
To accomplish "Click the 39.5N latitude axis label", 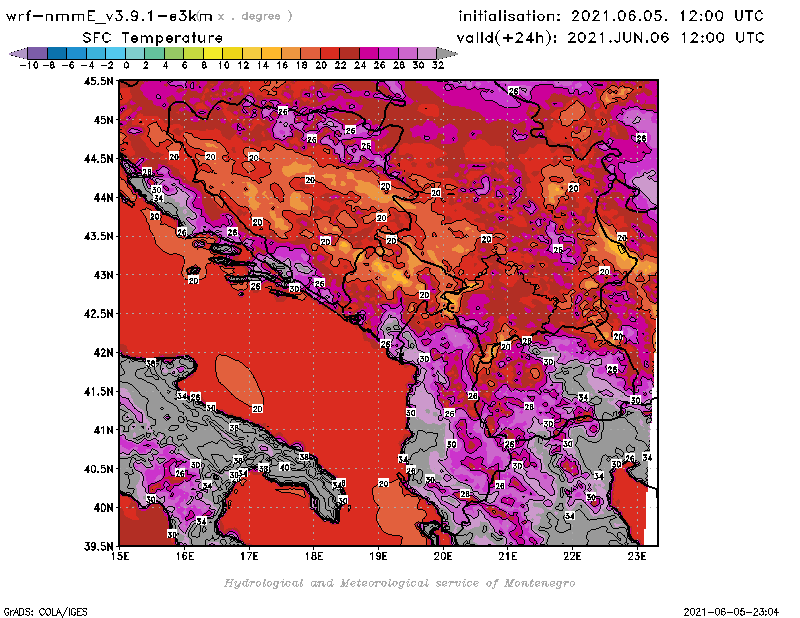I will 98,547.
